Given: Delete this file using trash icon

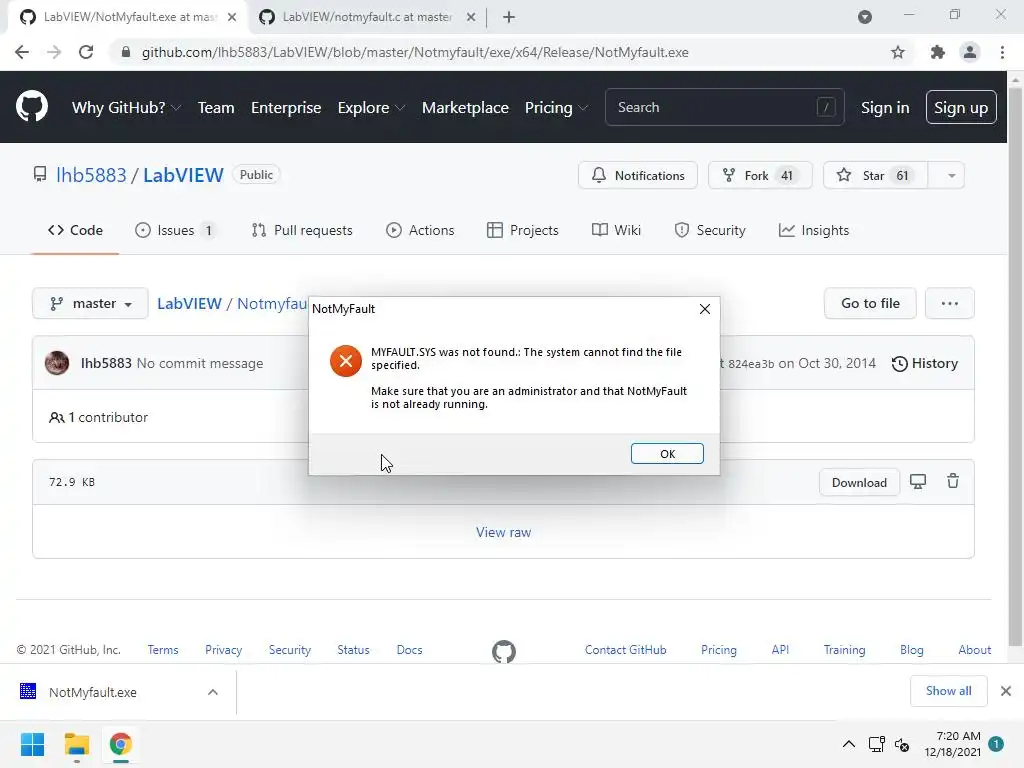Looking at the screenshot, I should tap(953, 481).
